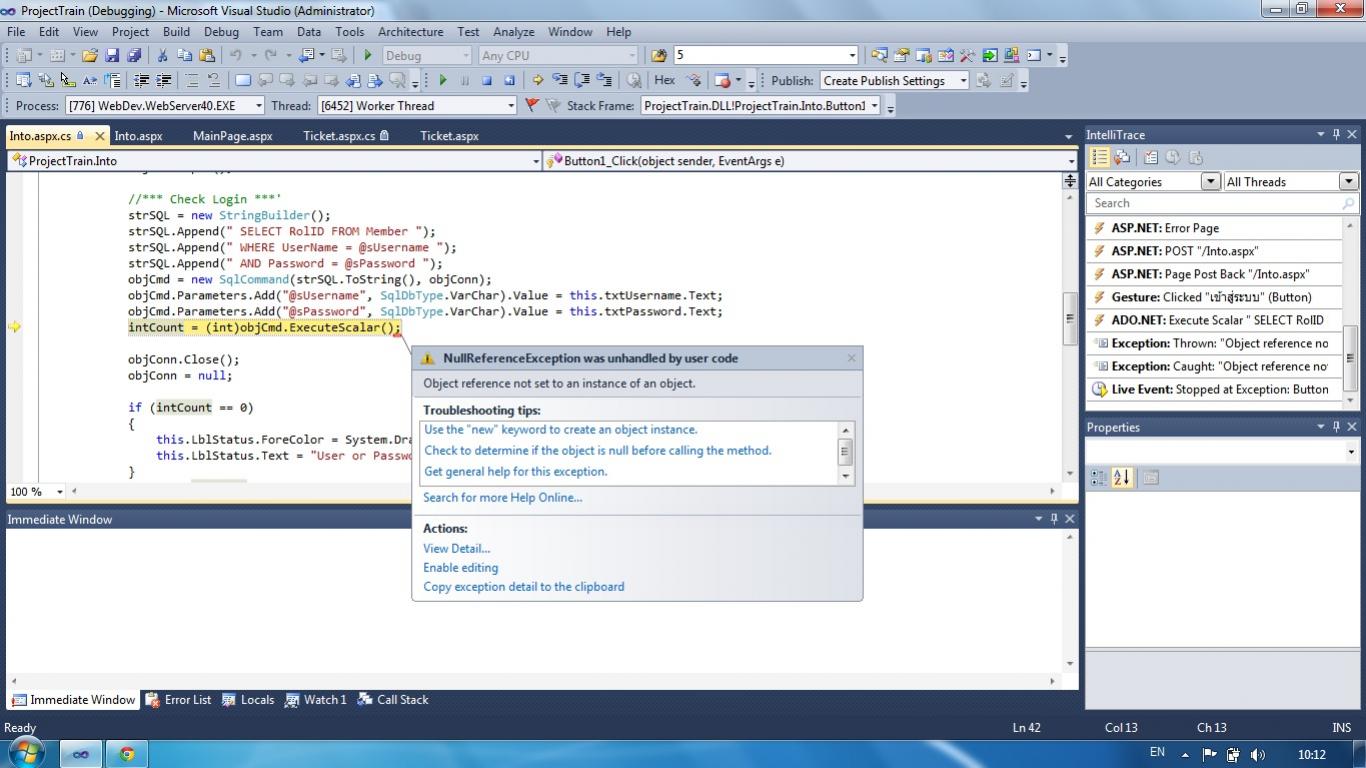Switch to Ticket.aspx.cs tab
Viewport: 1366px width, 768px height.
click(x=345, y=136)
